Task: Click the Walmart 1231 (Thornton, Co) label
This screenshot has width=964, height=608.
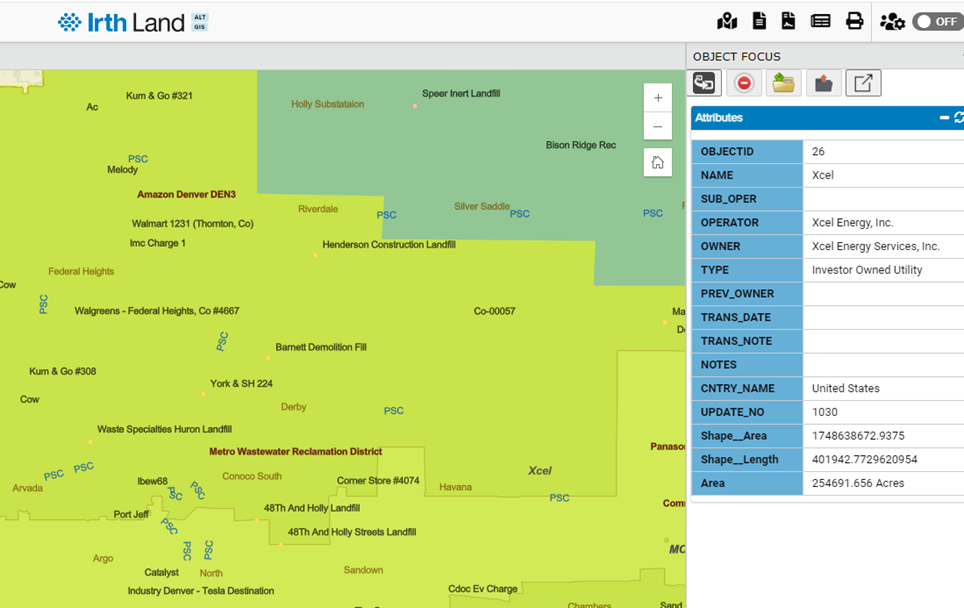Action: click(192, 224)
